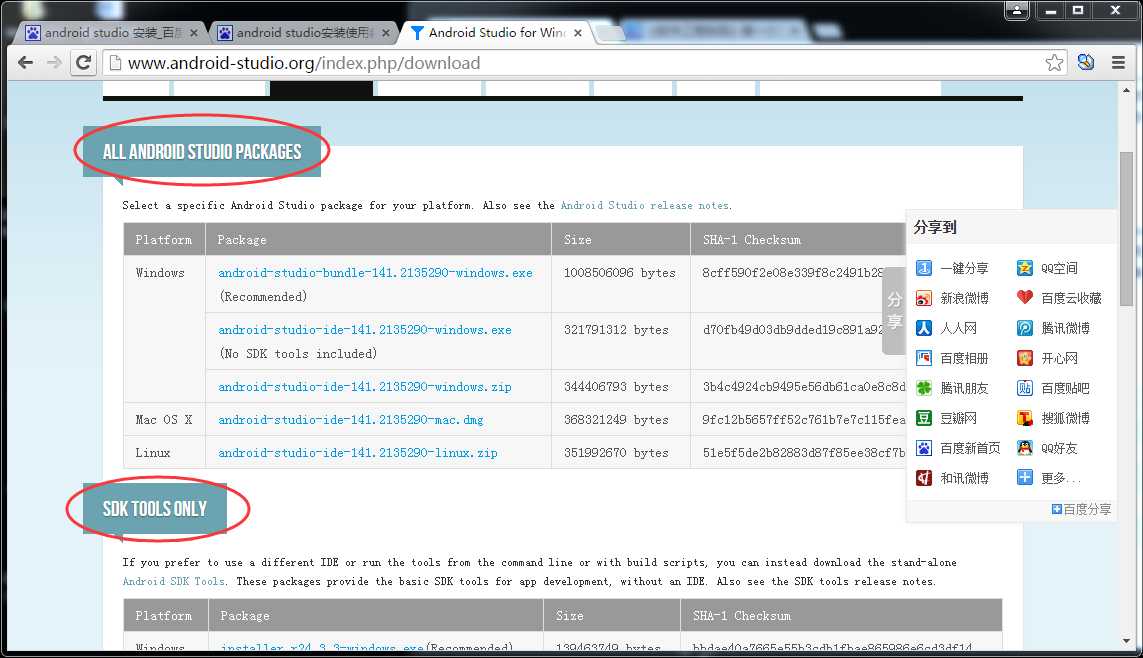This screenshot has width=1143, height=658.
Task: Share to 百度新首页 icon
Action: point(924,447)
